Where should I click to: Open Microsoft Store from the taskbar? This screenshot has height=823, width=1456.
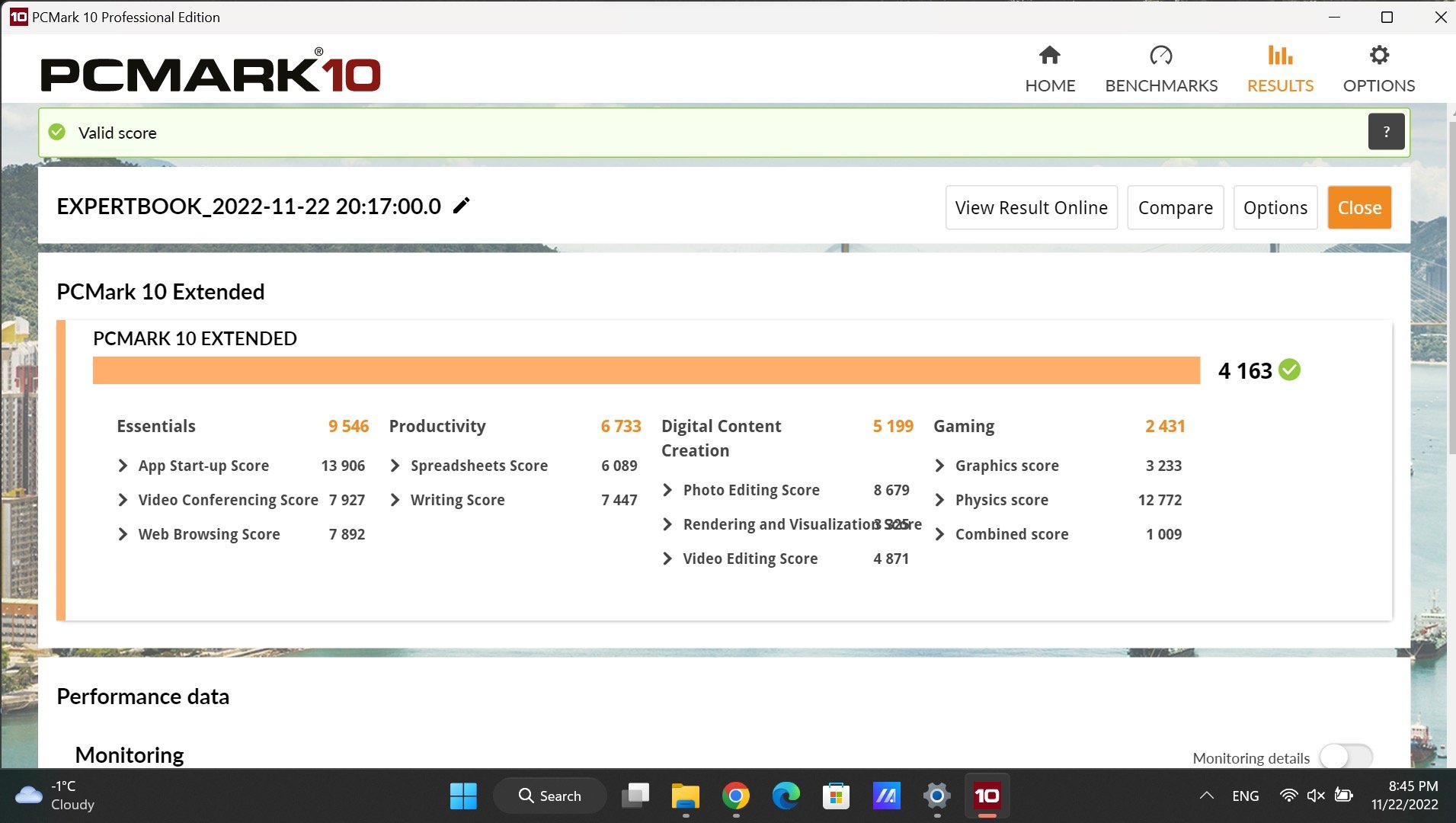[x=836, y=796]
